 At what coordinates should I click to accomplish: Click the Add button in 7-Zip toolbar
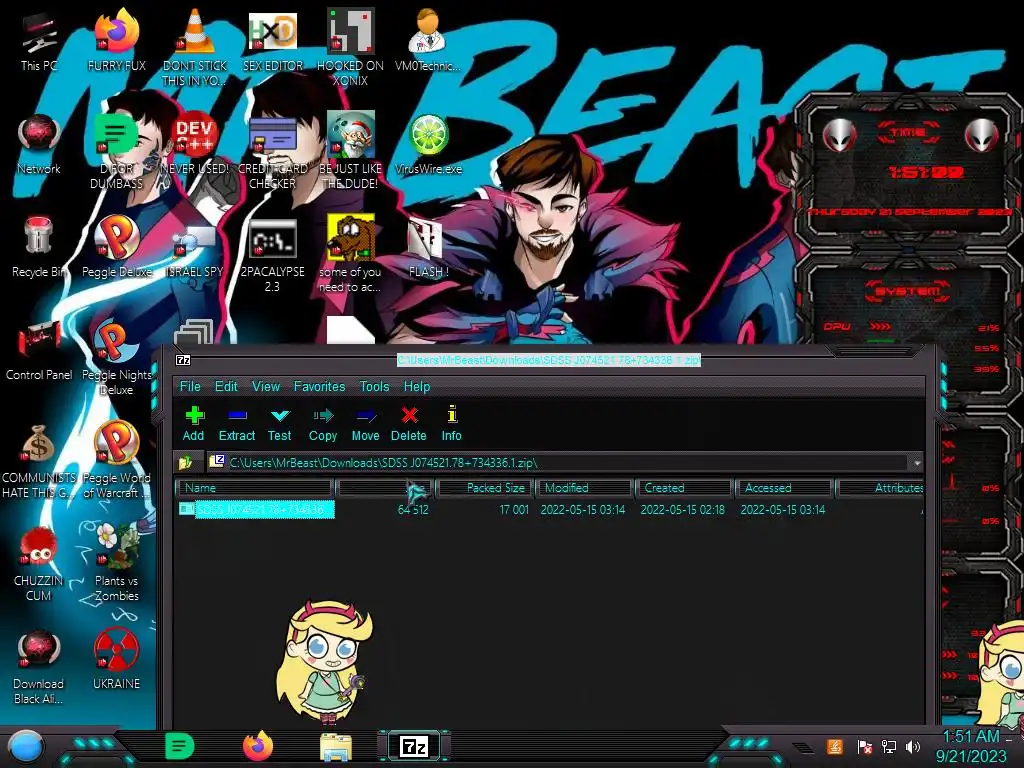click(x=193, y=423)
